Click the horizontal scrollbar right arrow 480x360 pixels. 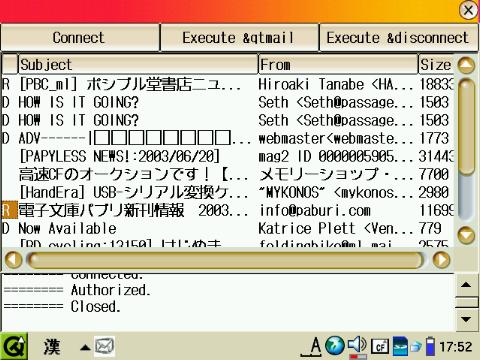441,260
